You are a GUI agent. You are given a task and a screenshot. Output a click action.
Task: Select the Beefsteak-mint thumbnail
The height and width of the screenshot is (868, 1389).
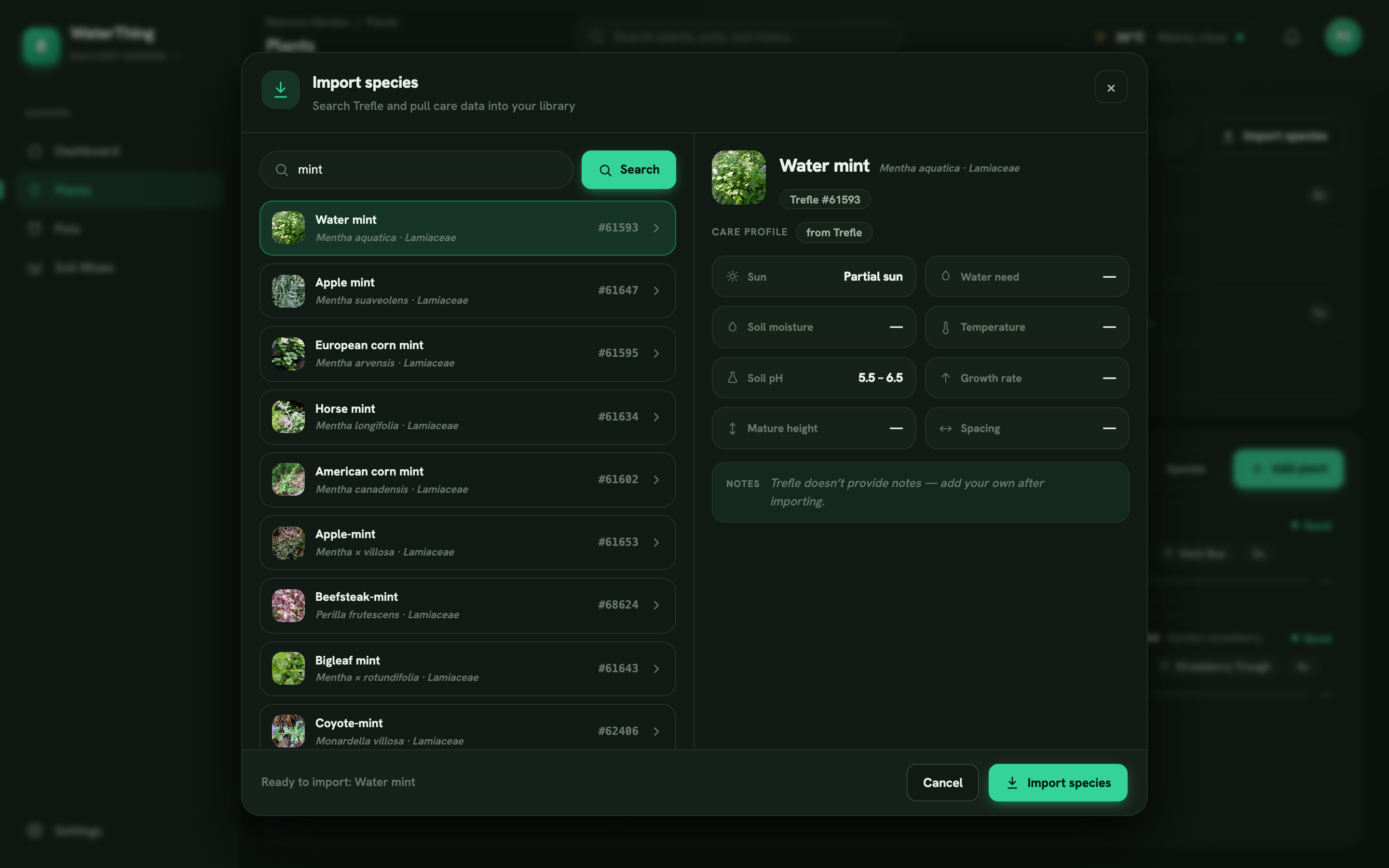point(288,605)
